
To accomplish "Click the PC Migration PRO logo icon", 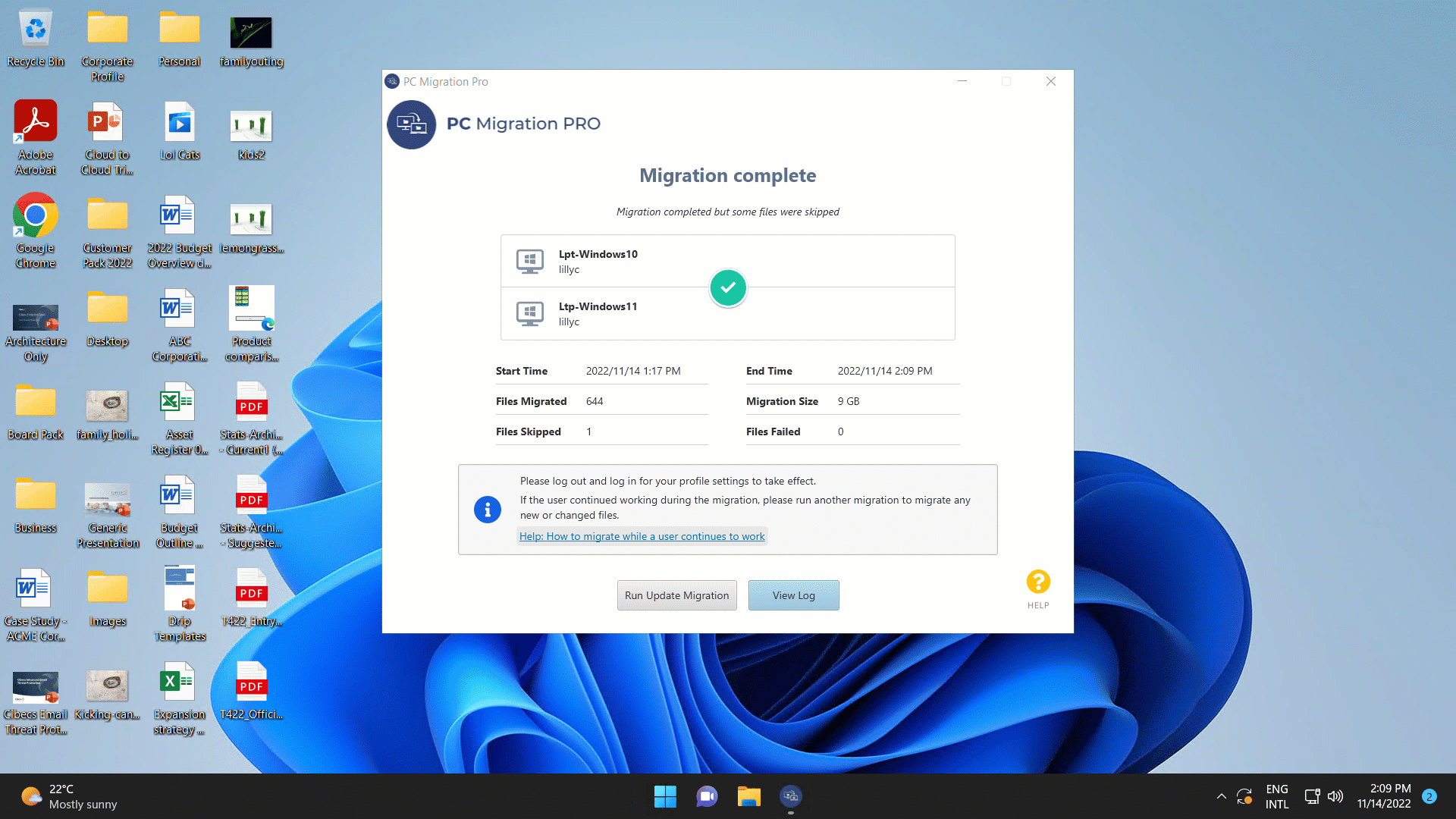I will tap(412, 124).
